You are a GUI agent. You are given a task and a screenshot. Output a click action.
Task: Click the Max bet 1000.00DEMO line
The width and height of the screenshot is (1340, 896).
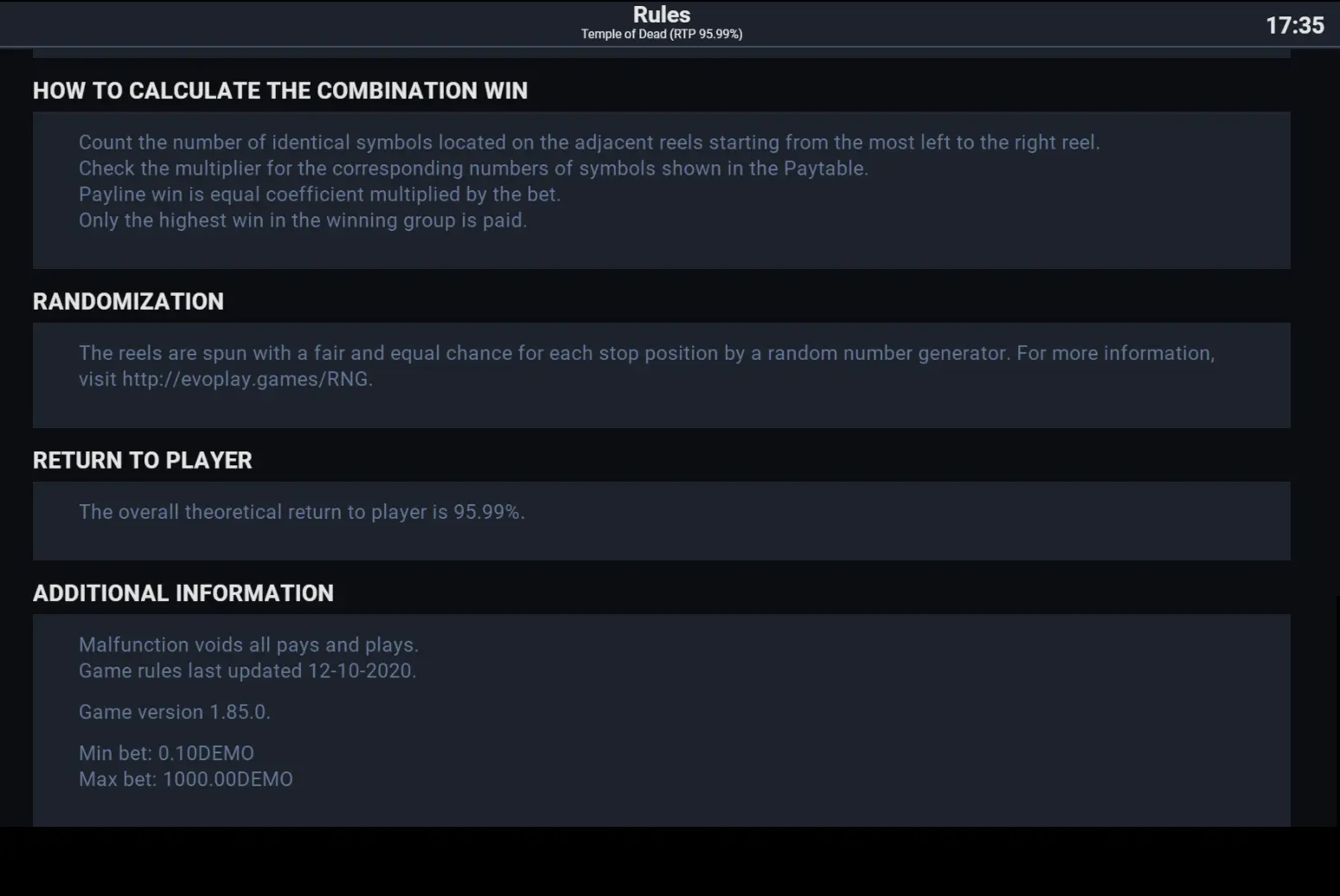click(x=186, y=779)
